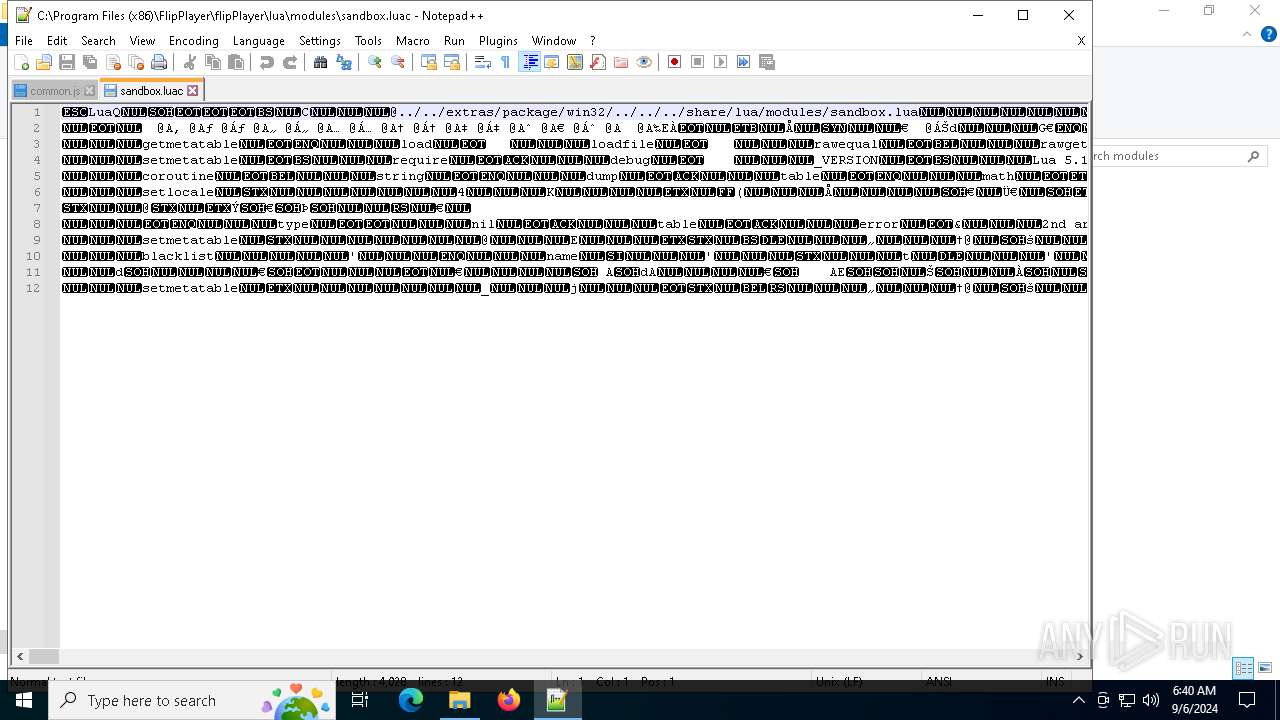Open the View menu
This screenshot has width=1280, height=720.
coord(142,41)
